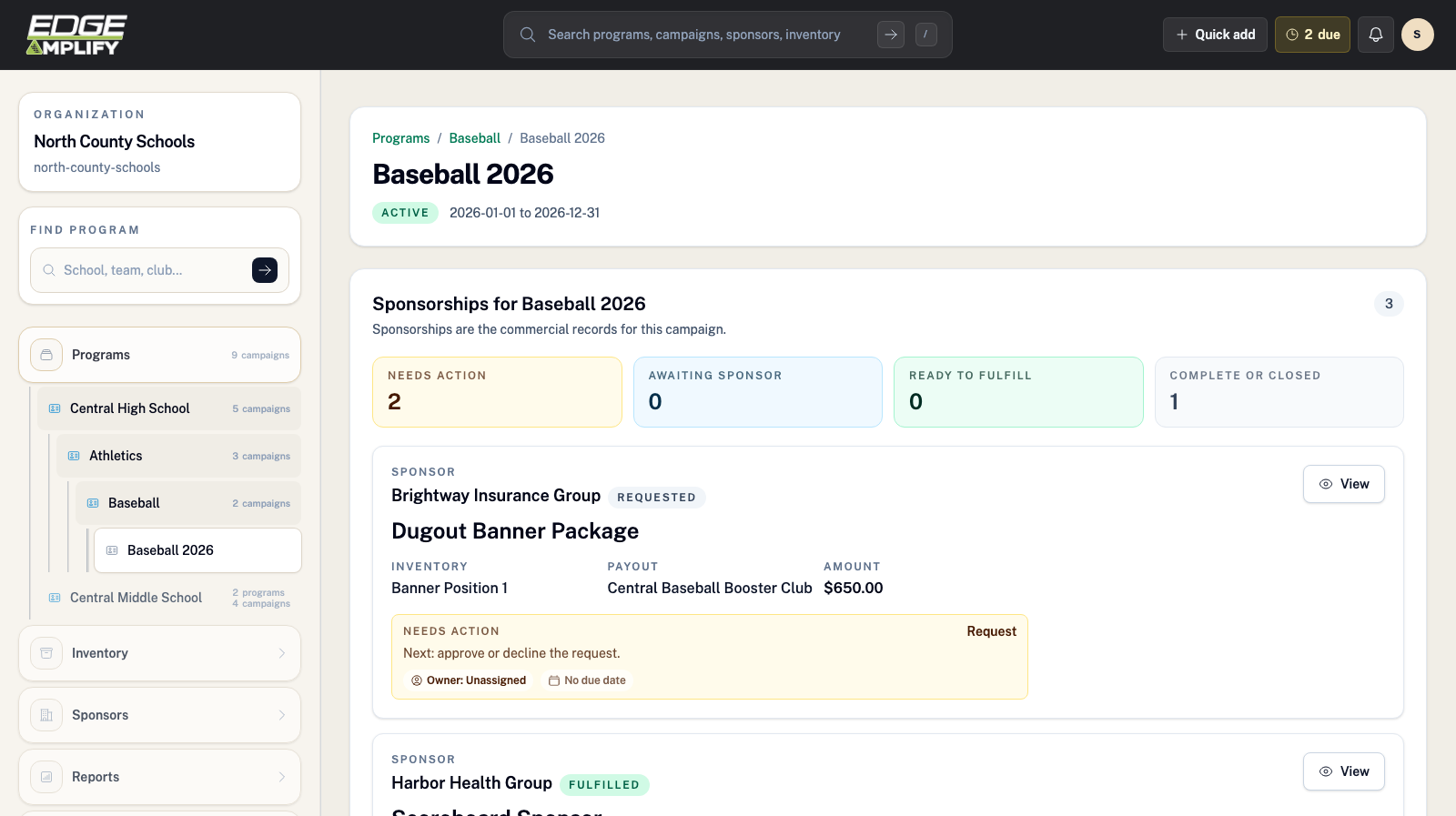Submit global search with arrow button
This screenshot has height=816, width=1456.
[x=891, y=35]
